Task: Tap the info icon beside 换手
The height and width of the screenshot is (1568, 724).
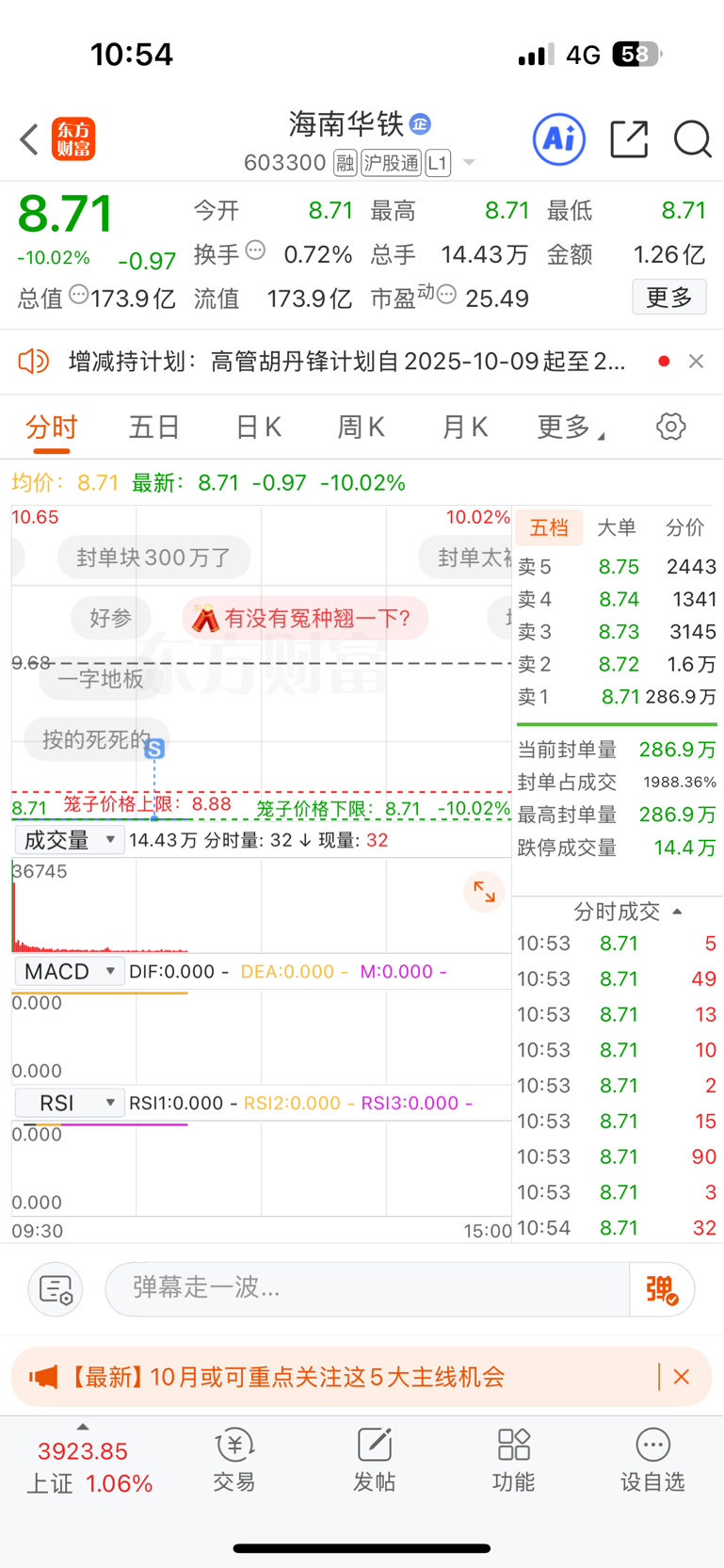Action: click(255, 251)
